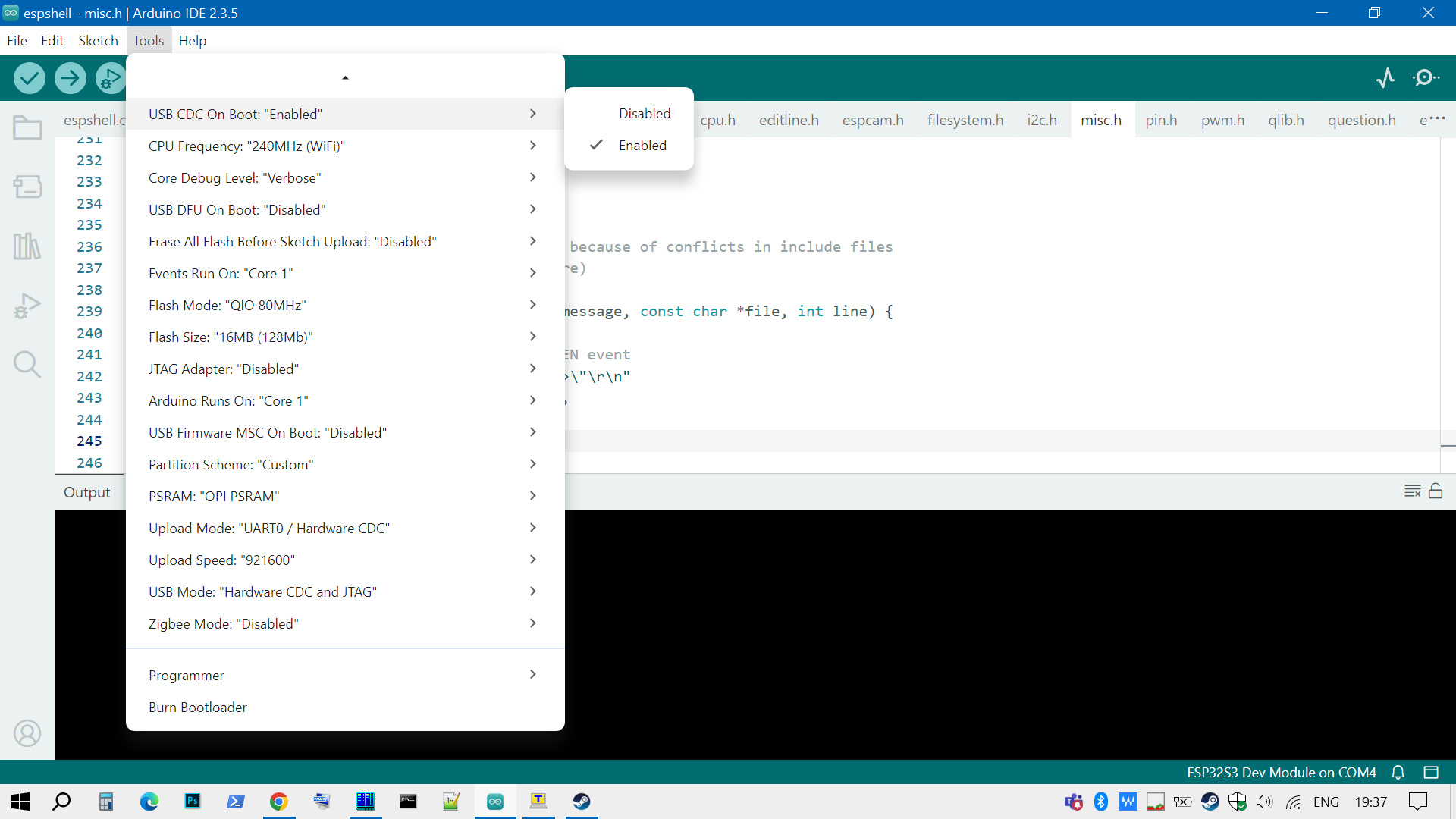
Task: Switch to the editline.h tab
Action: pyautogui.click(x=789, y=120)
